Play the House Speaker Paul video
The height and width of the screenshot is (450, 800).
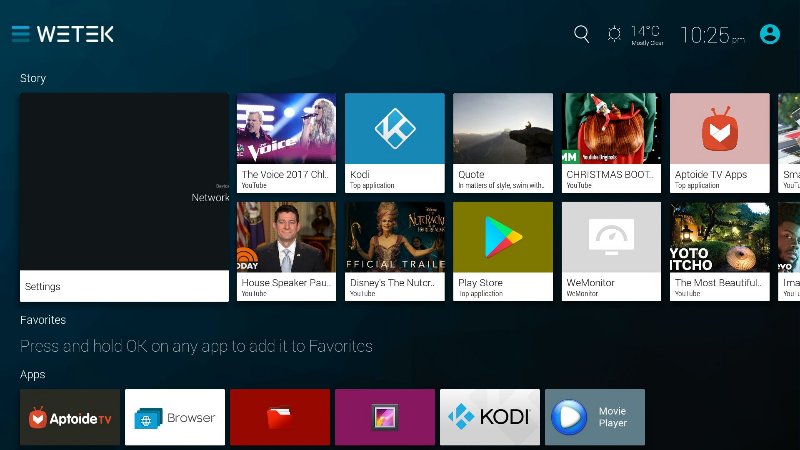286,251
